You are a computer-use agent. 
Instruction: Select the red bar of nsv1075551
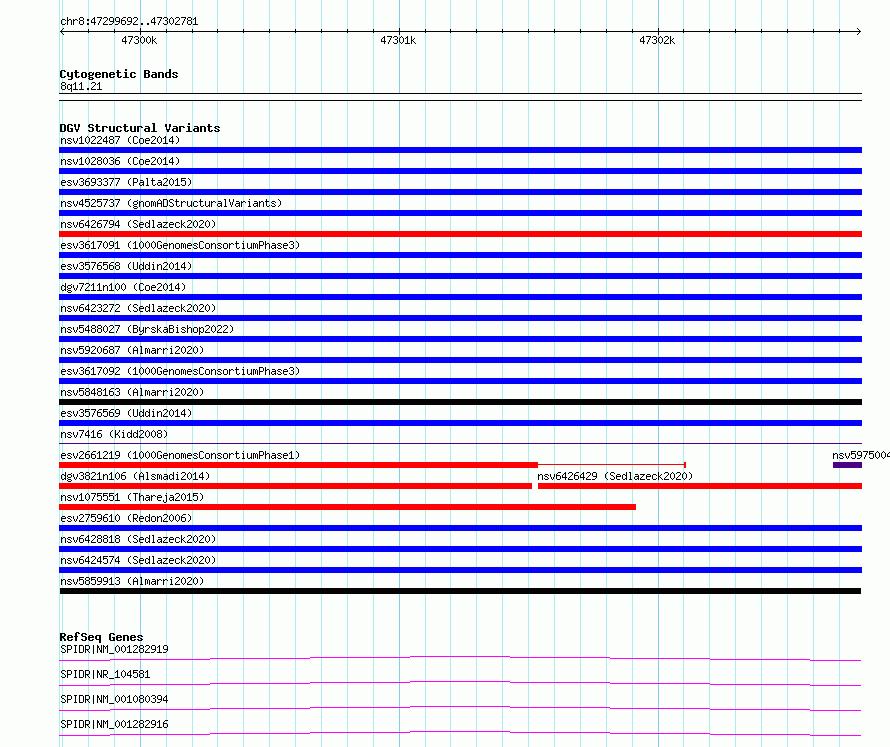[x=347, y=507]
